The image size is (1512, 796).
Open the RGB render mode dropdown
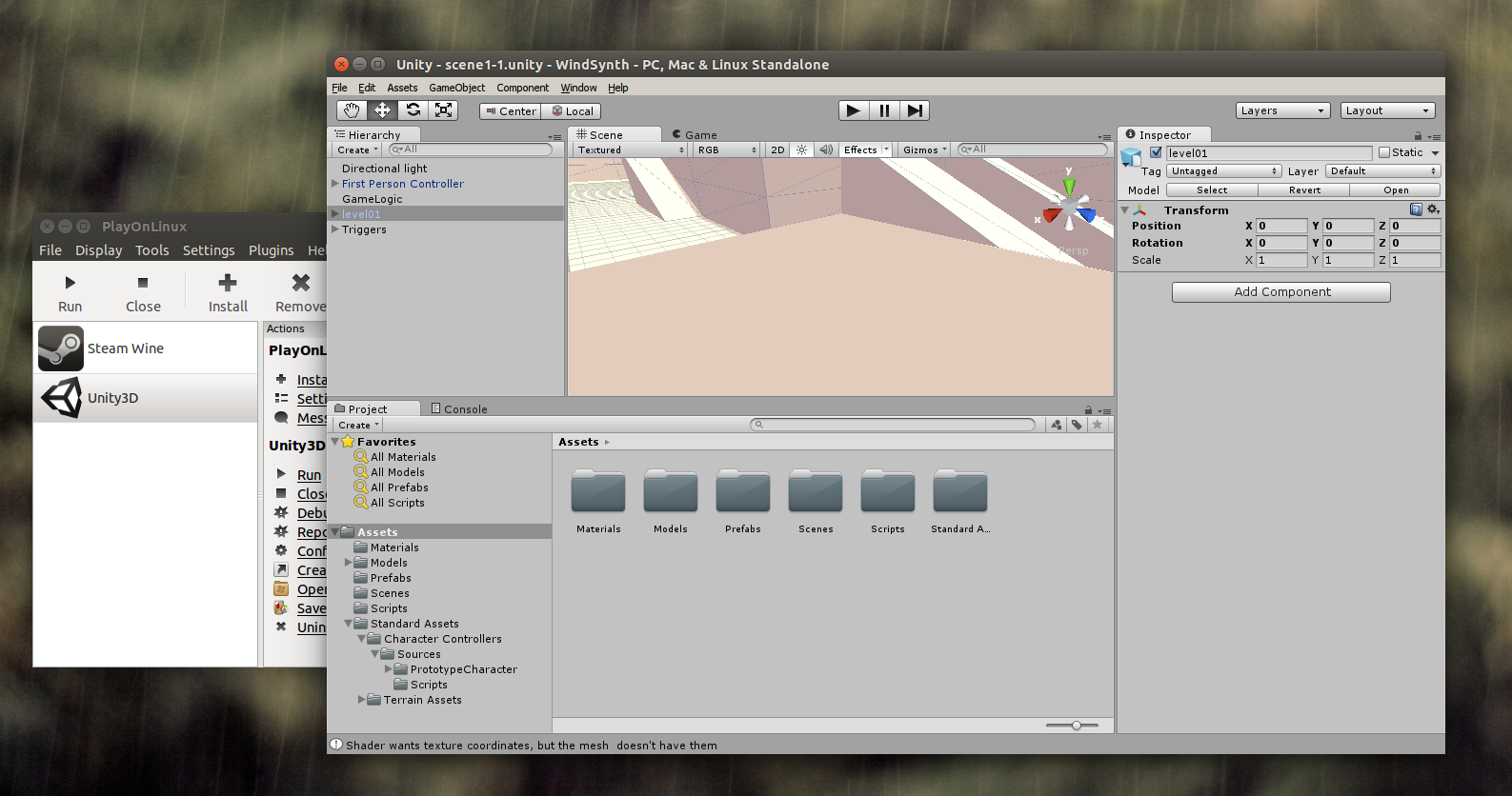pyautogui.click(x=727, y=149)
